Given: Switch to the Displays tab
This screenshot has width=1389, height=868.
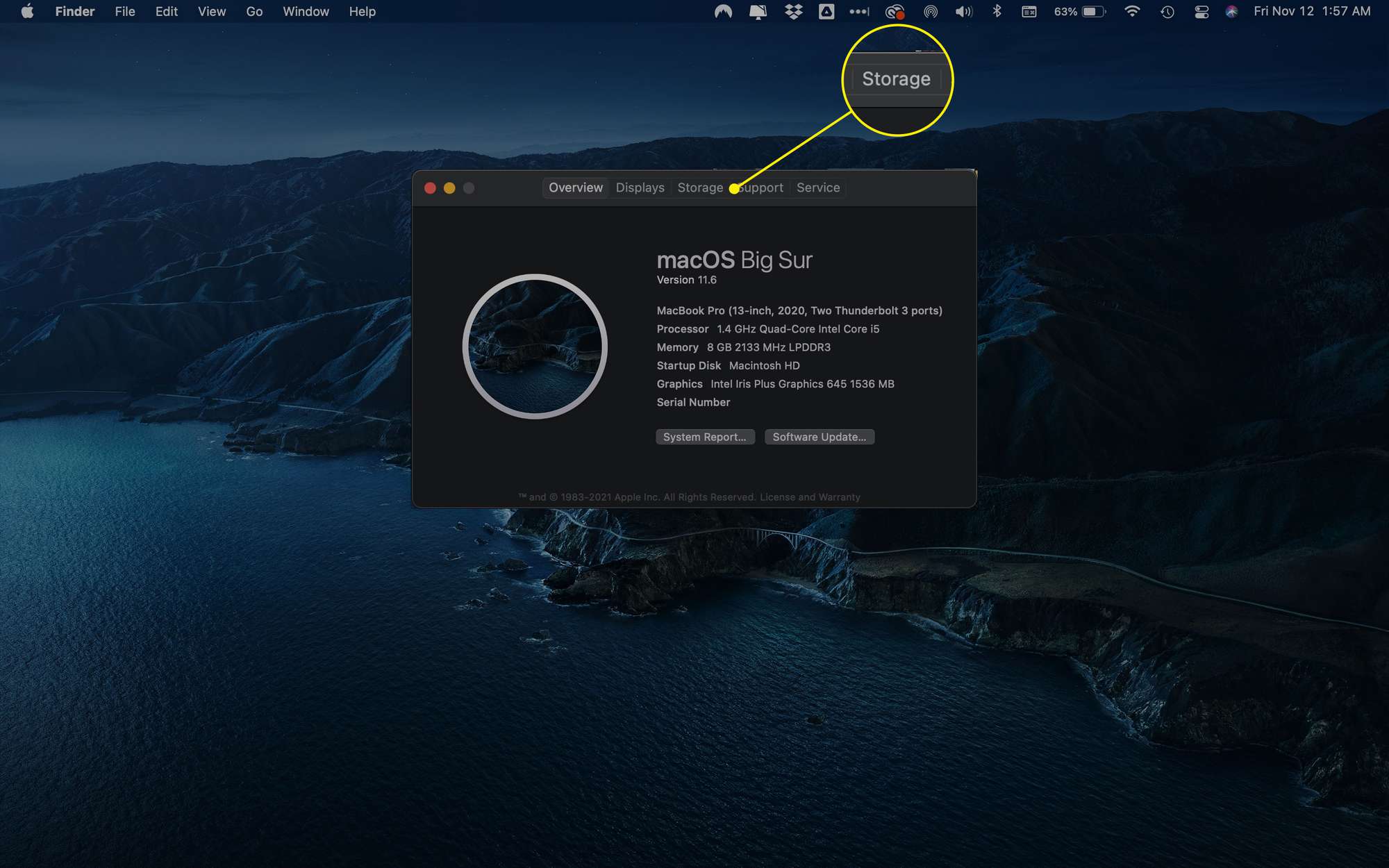Looking at the screenshot, I should (x=640, y=187).
